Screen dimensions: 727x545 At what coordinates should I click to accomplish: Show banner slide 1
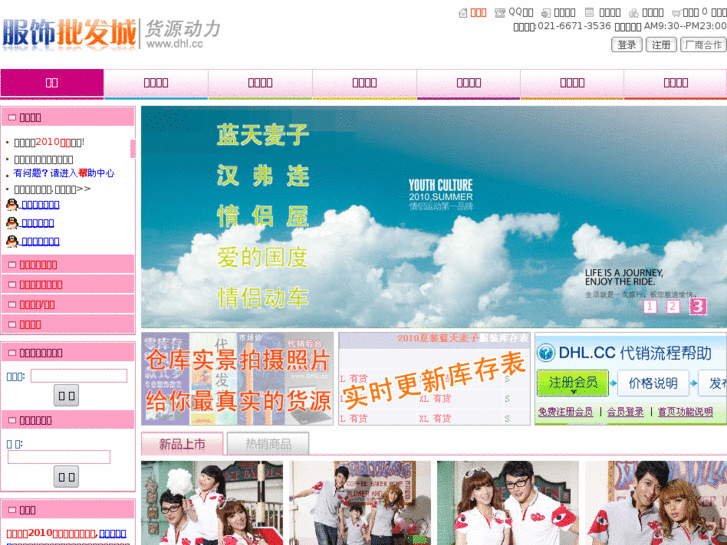click(x=650, y=307)
